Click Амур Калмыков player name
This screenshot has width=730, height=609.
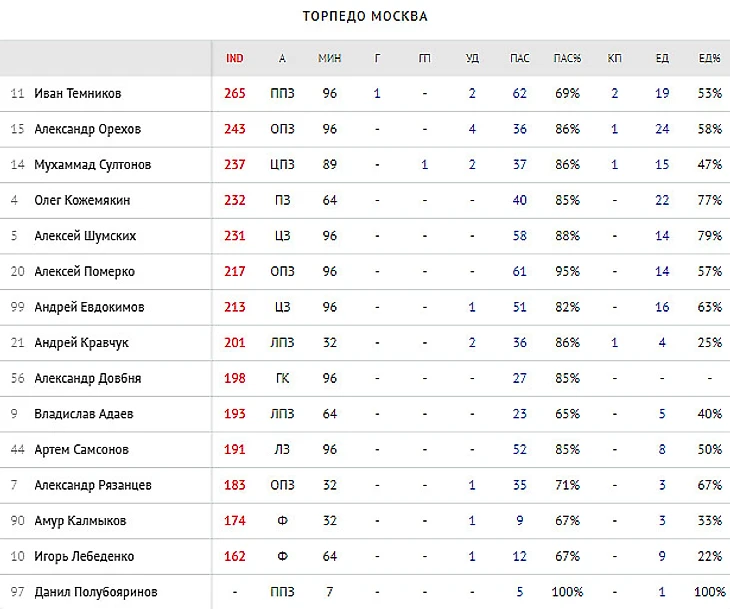(80, 521)
